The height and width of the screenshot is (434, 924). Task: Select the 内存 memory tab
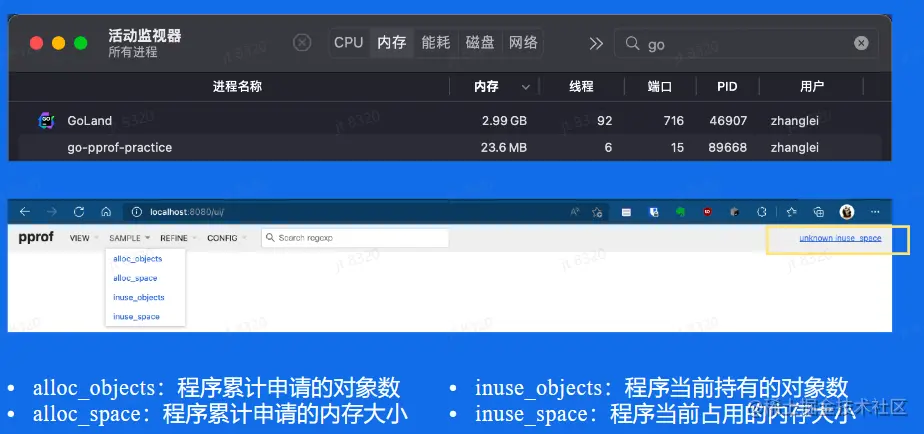392,43
